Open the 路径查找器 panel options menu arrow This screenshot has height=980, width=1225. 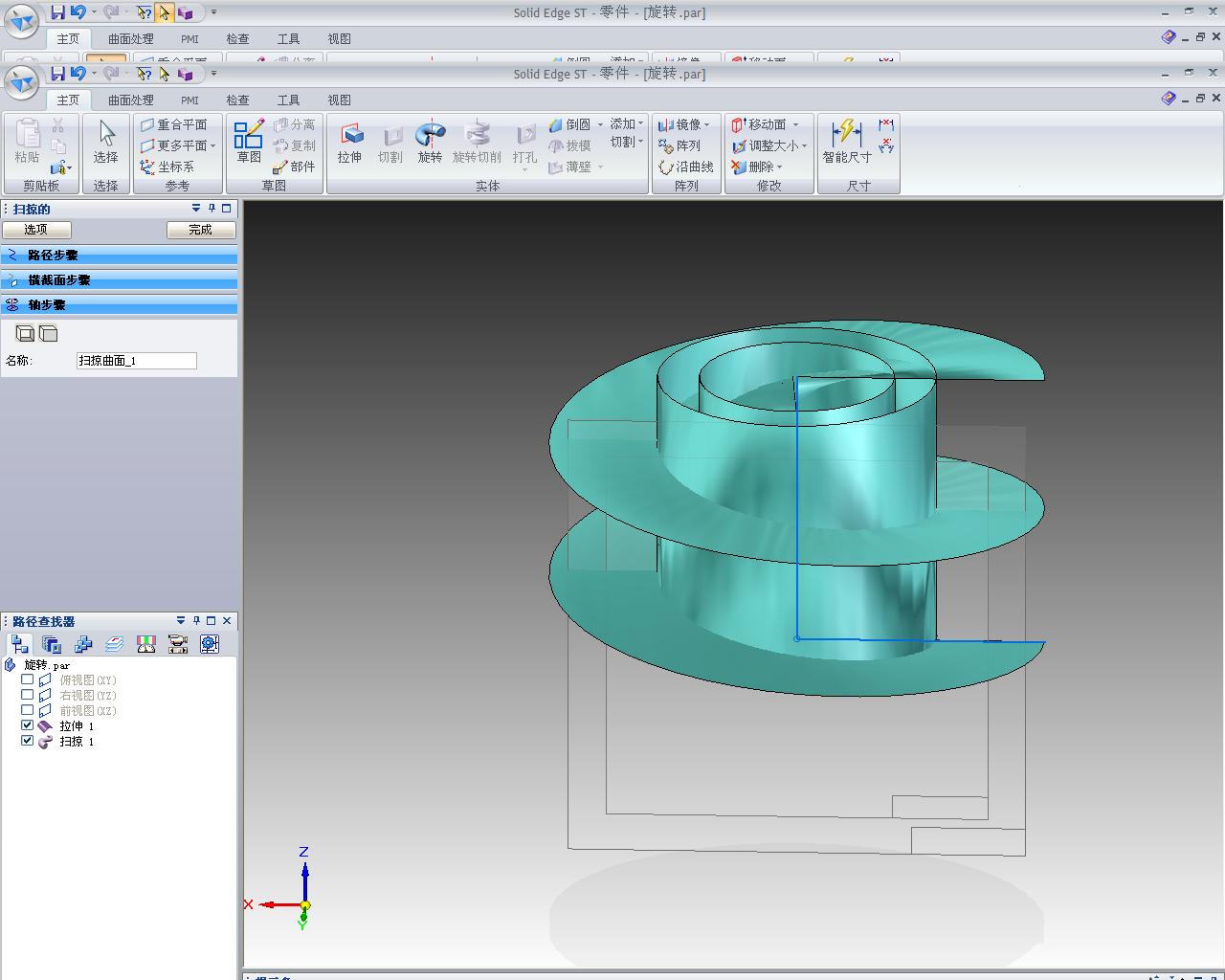tap(181, 620)
